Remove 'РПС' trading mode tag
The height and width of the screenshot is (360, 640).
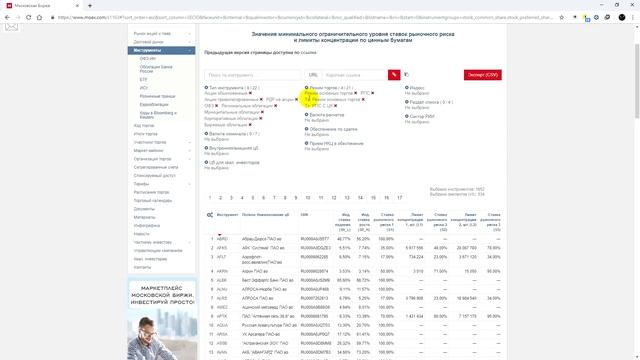tap(373, 93)
